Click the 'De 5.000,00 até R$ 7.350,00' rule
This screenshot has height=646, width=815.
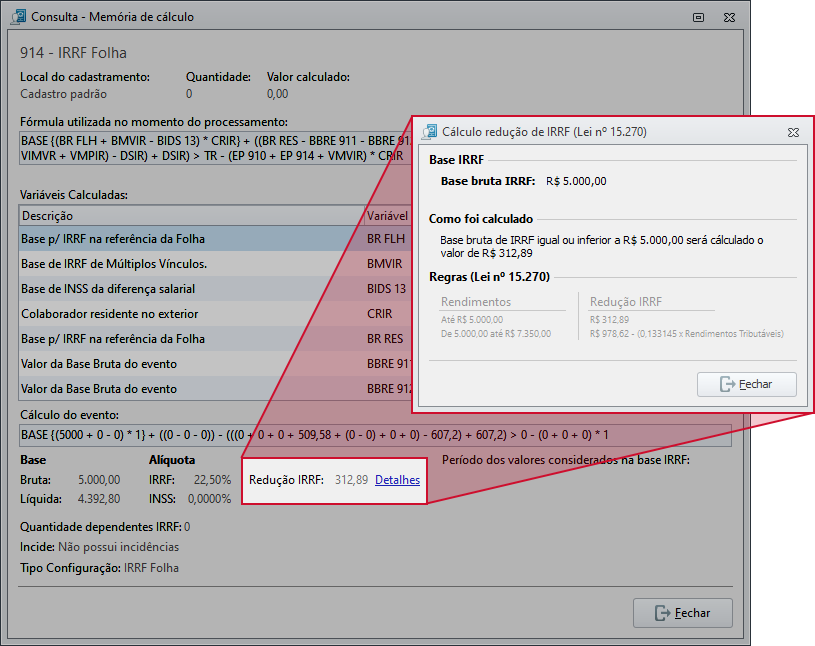pos(496,334)
